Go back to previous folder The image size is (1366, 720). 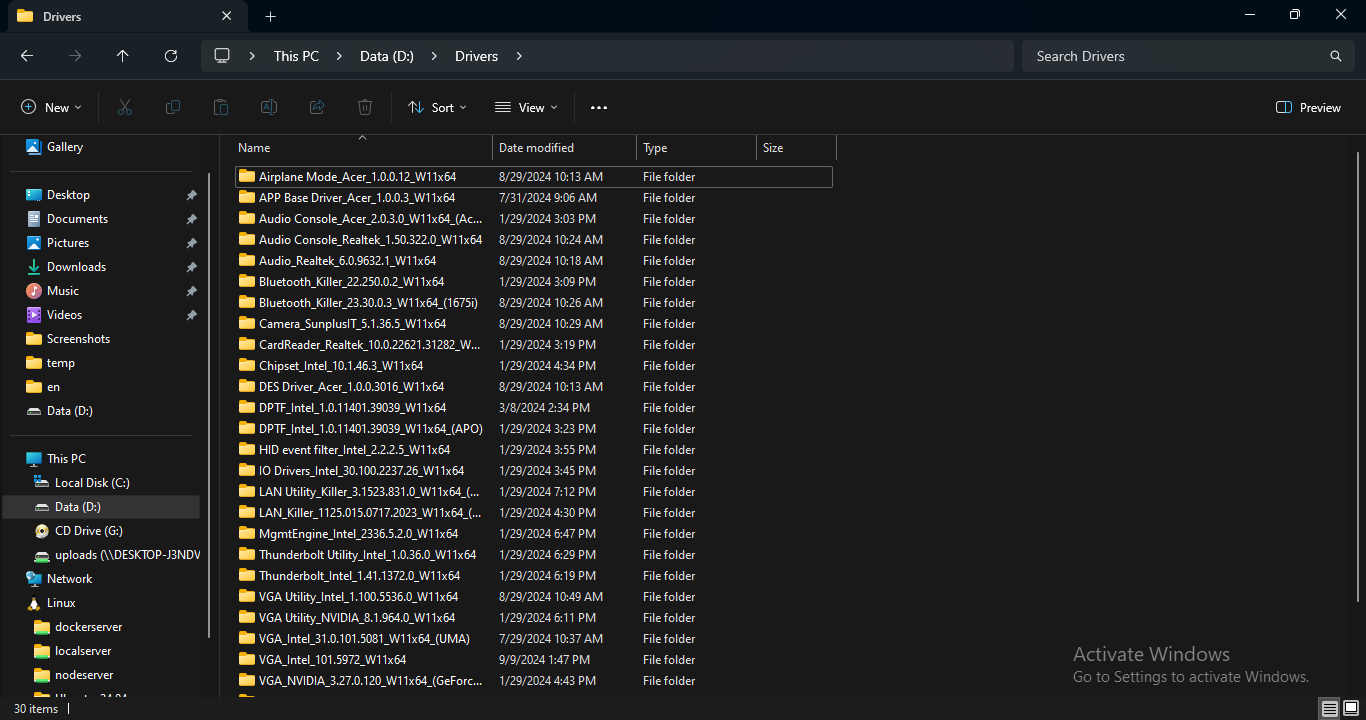coord(27,56)
